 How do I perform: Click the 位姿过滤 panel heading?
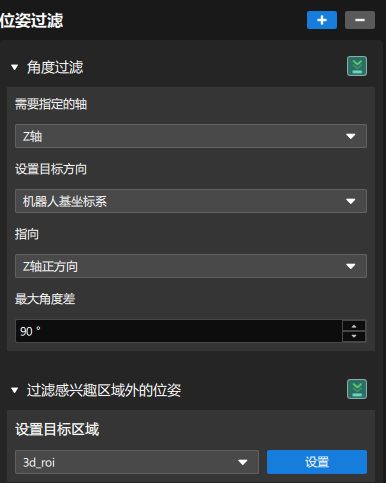32,20
